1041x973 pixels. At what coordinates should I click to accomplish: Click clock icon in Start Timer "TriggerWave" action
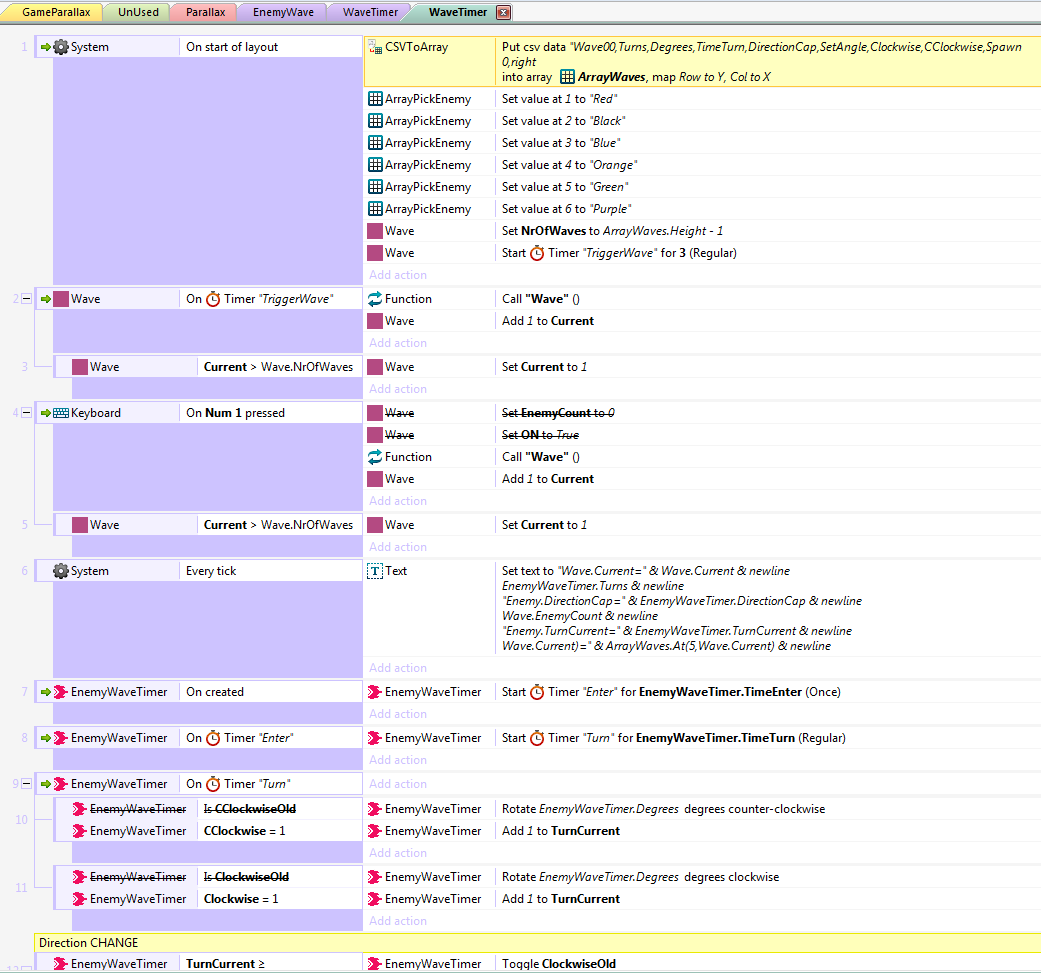(x=537, y=253)
